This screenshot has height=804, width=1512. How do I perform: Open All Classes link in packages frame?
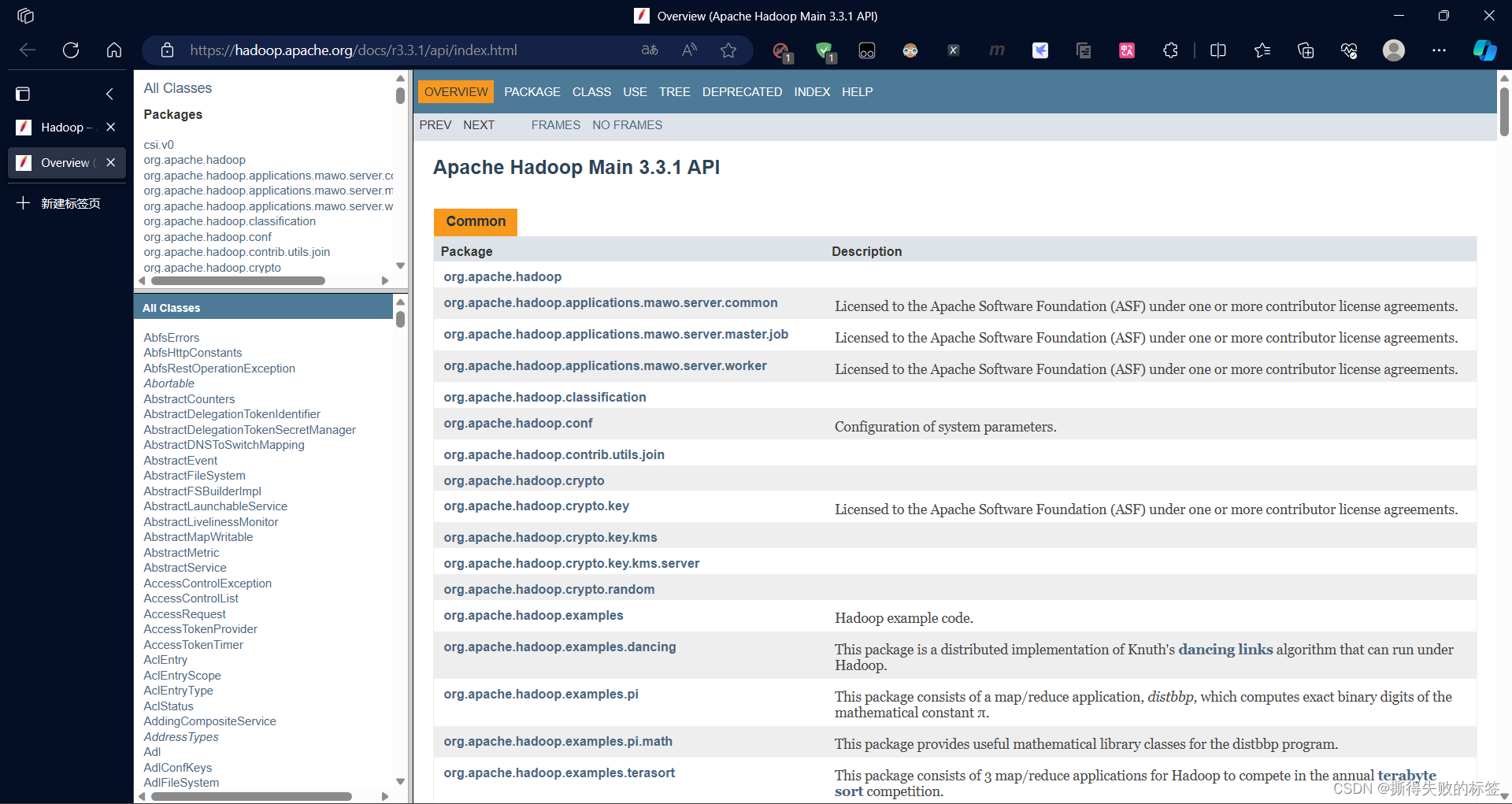[x=178, y=88]
